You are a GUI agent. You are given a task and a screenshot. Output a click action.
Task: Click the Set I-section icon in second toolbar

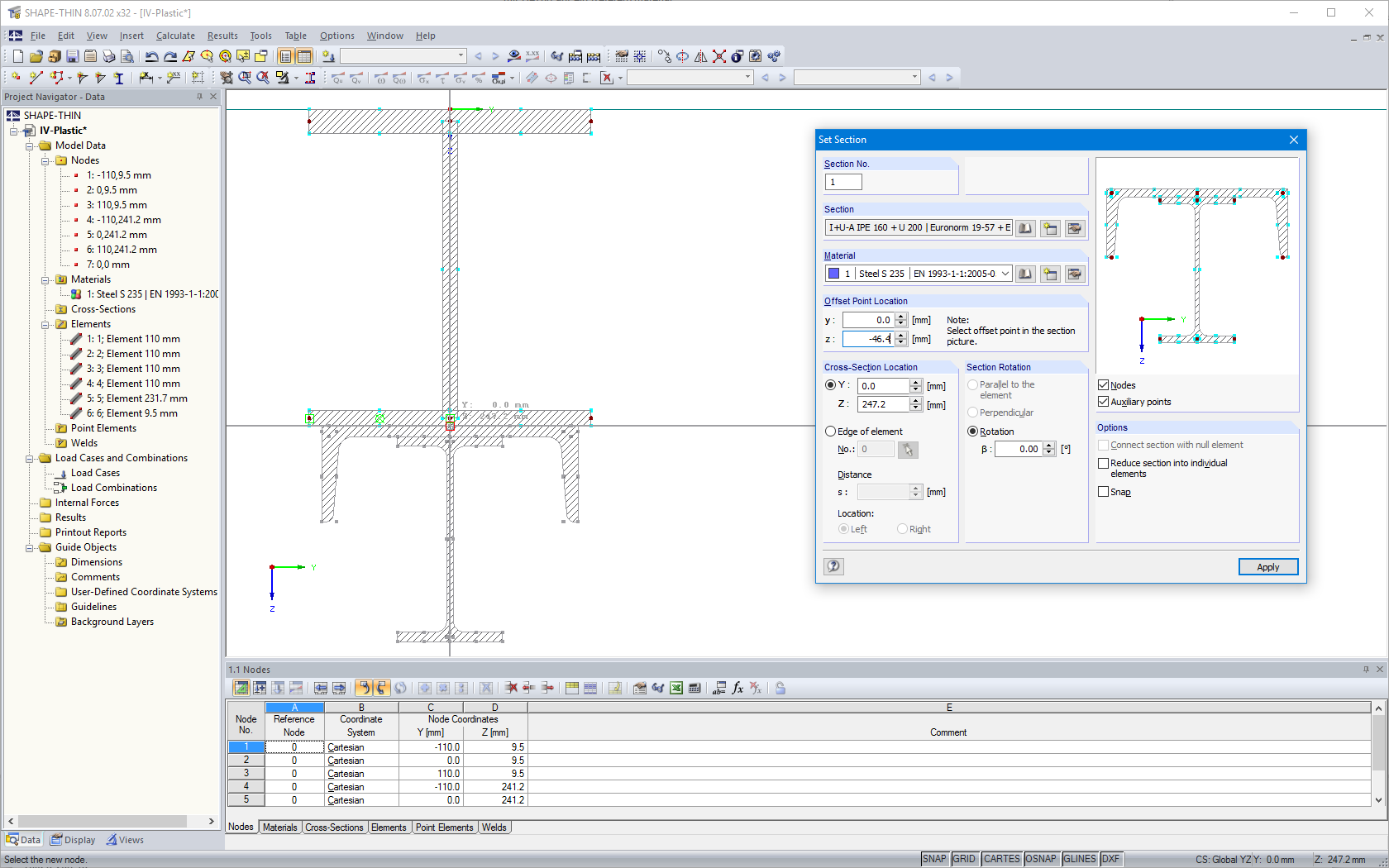point(119,78)
